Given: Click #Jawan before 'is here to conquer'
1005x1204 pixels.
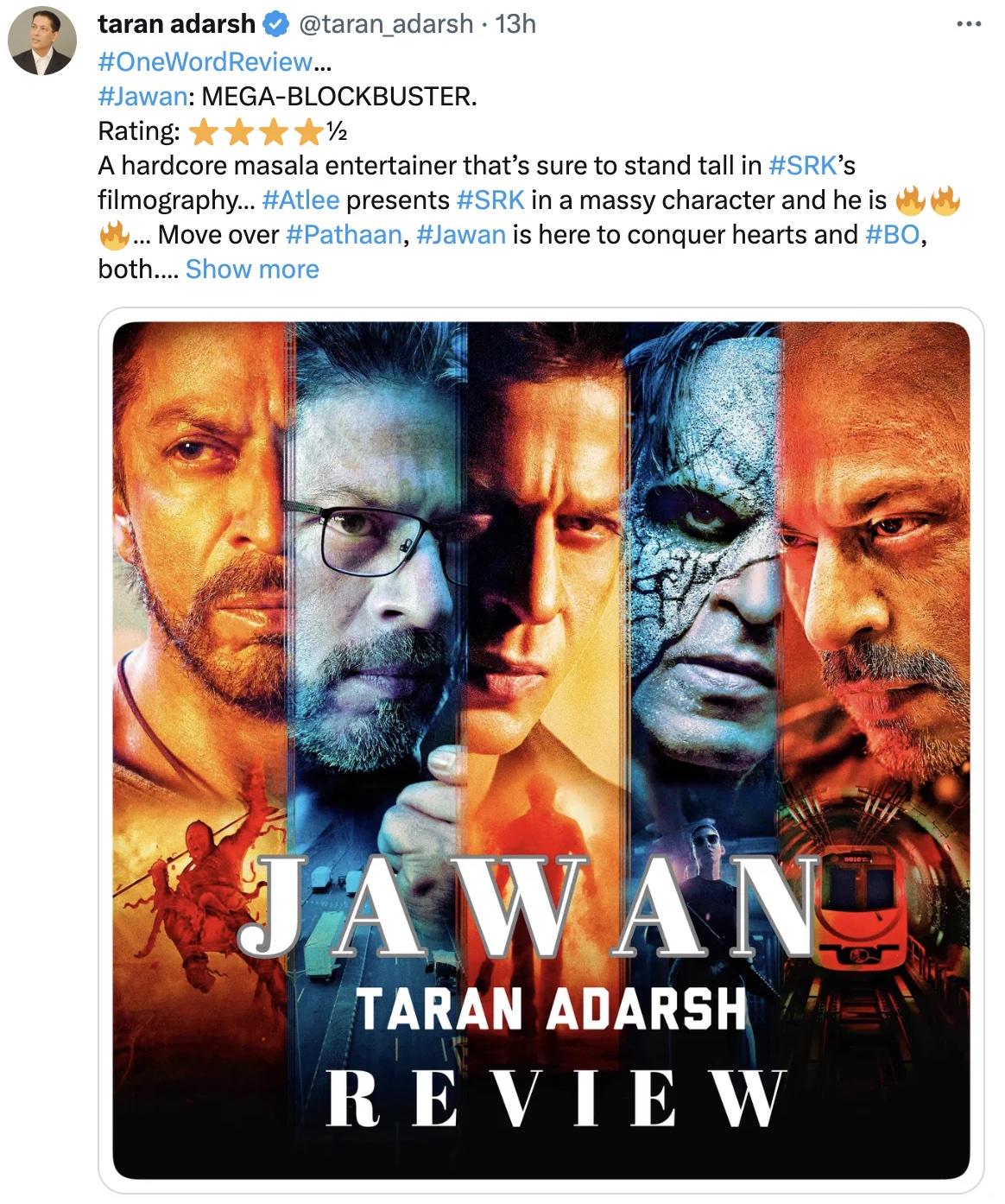Looking at the screenshot, I should (461, 234).
